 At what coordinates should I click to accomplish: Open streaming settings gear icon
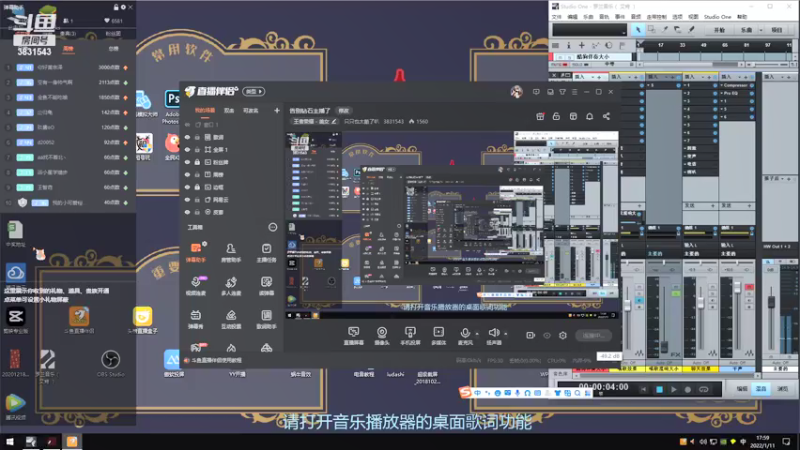point(563,335)
